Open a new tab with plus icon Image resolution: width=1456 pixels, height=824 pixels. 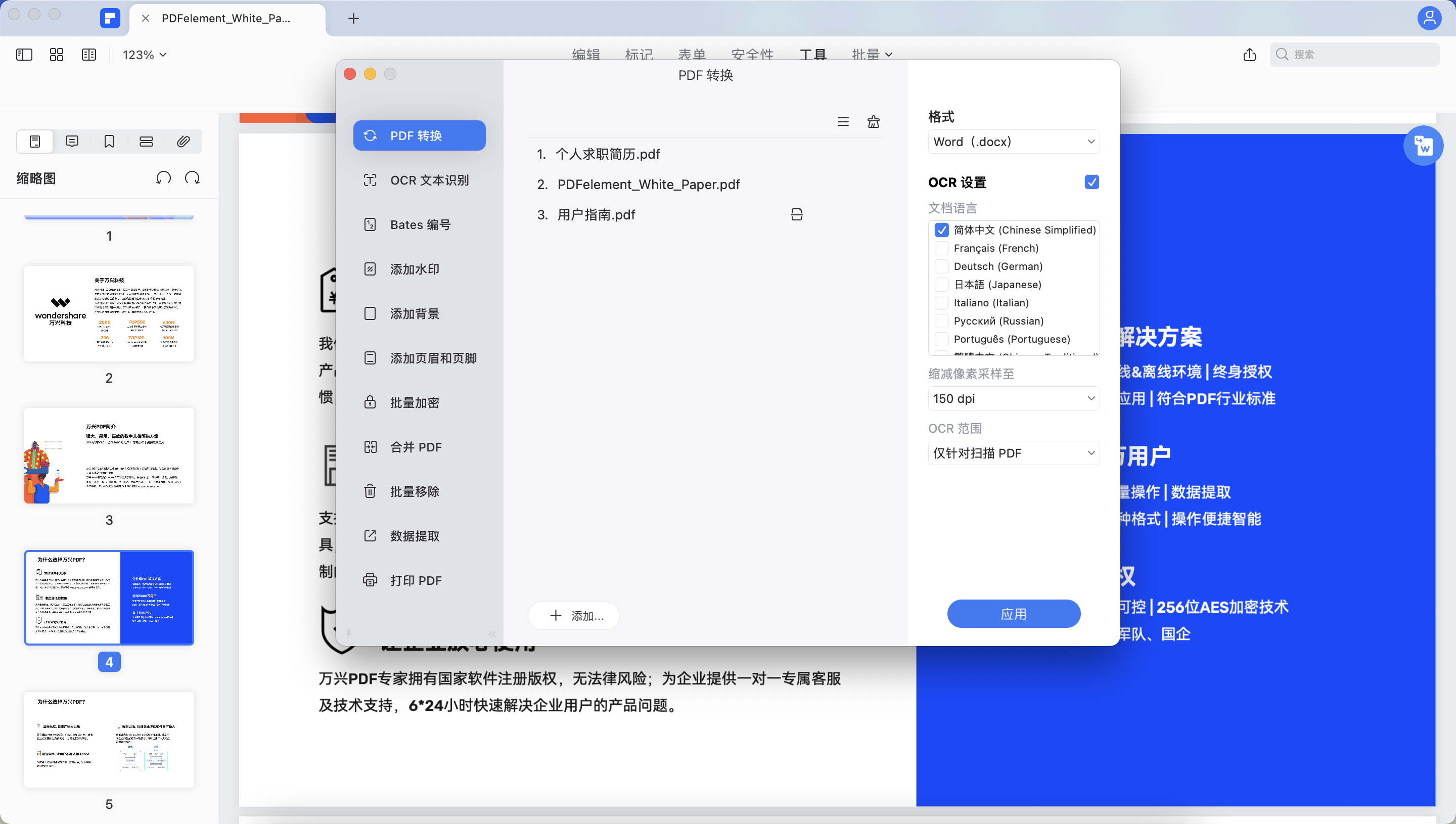[353, 19]
